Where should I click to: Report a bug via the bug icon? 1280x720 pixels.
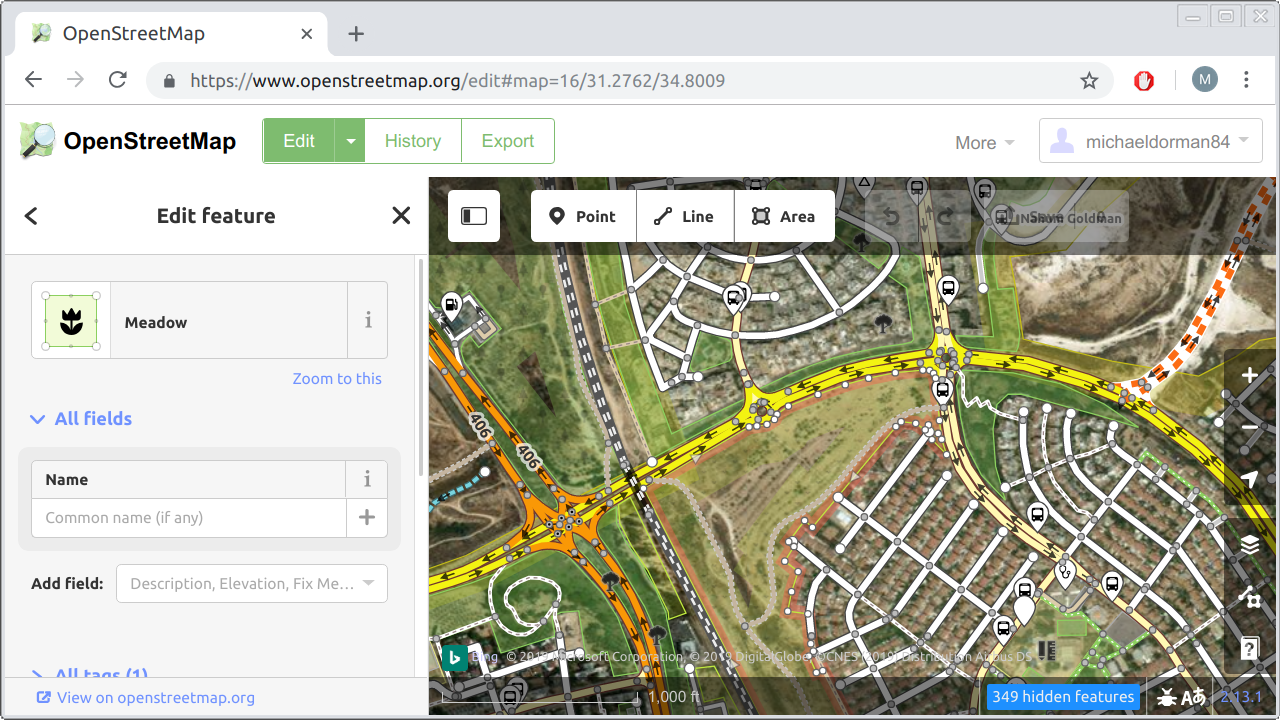pyautogui.click(x=1167, y=696)
